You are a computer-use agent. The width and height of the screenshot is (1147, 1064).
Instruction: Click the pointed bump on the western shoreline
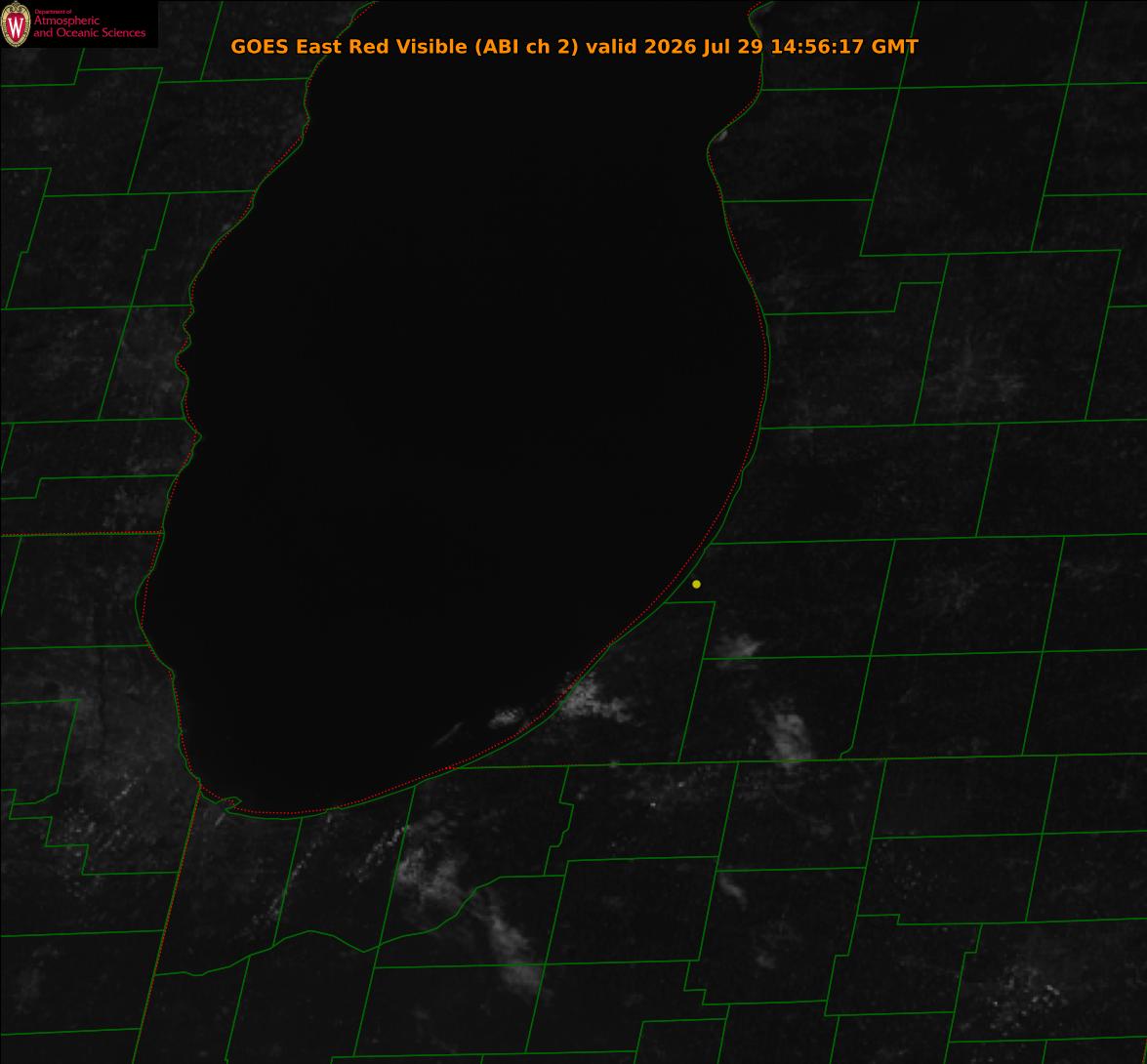[x=195, y=437]
